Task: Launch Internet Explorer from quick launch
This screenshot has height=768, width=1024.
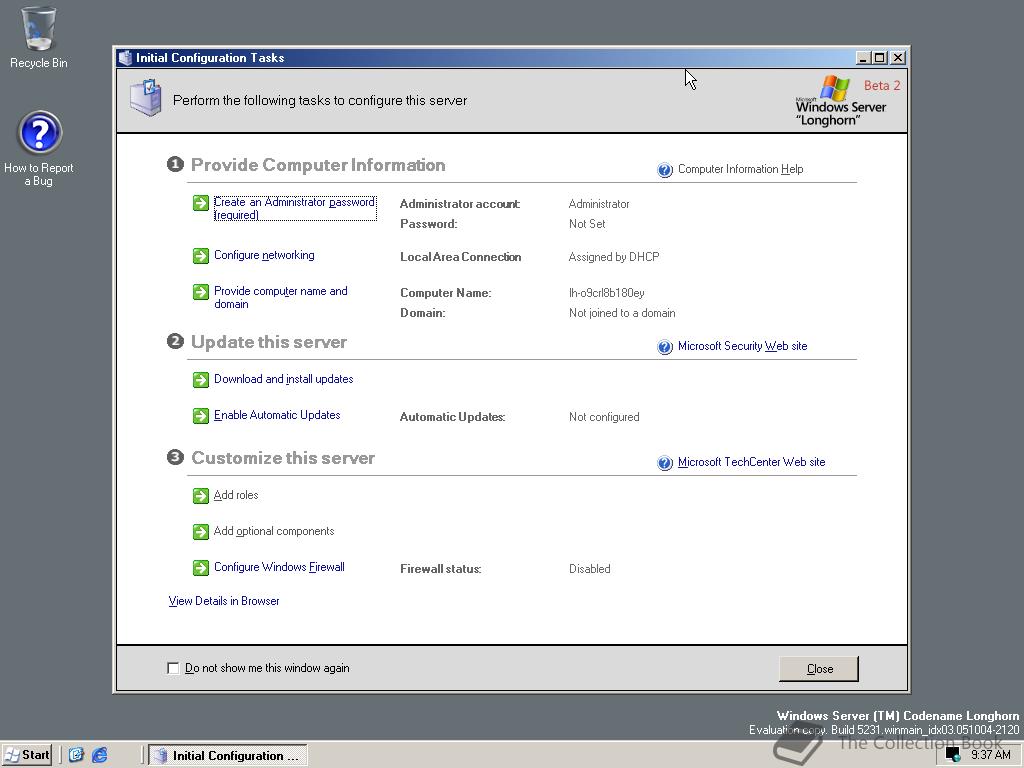Action: [x=99, y=755]
